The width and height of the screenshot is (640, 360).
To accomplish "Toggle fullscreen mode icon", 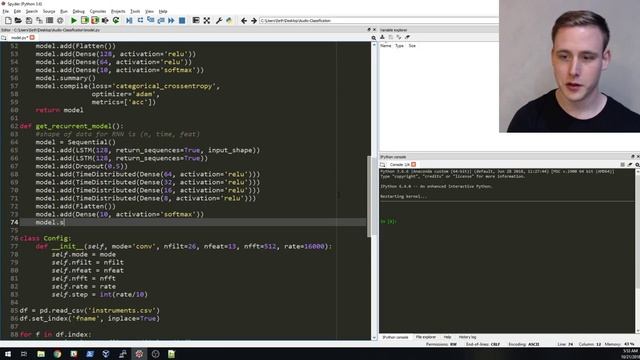I will click(207, 20).
